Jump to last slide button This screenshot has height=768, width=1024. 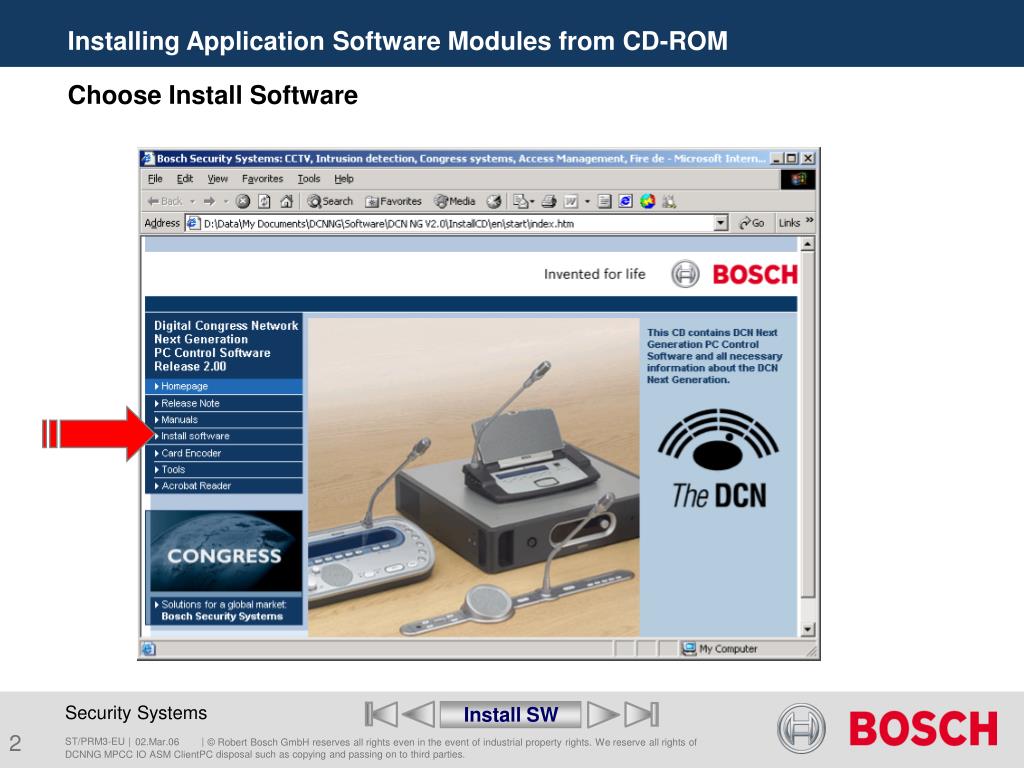pos(641,714)
